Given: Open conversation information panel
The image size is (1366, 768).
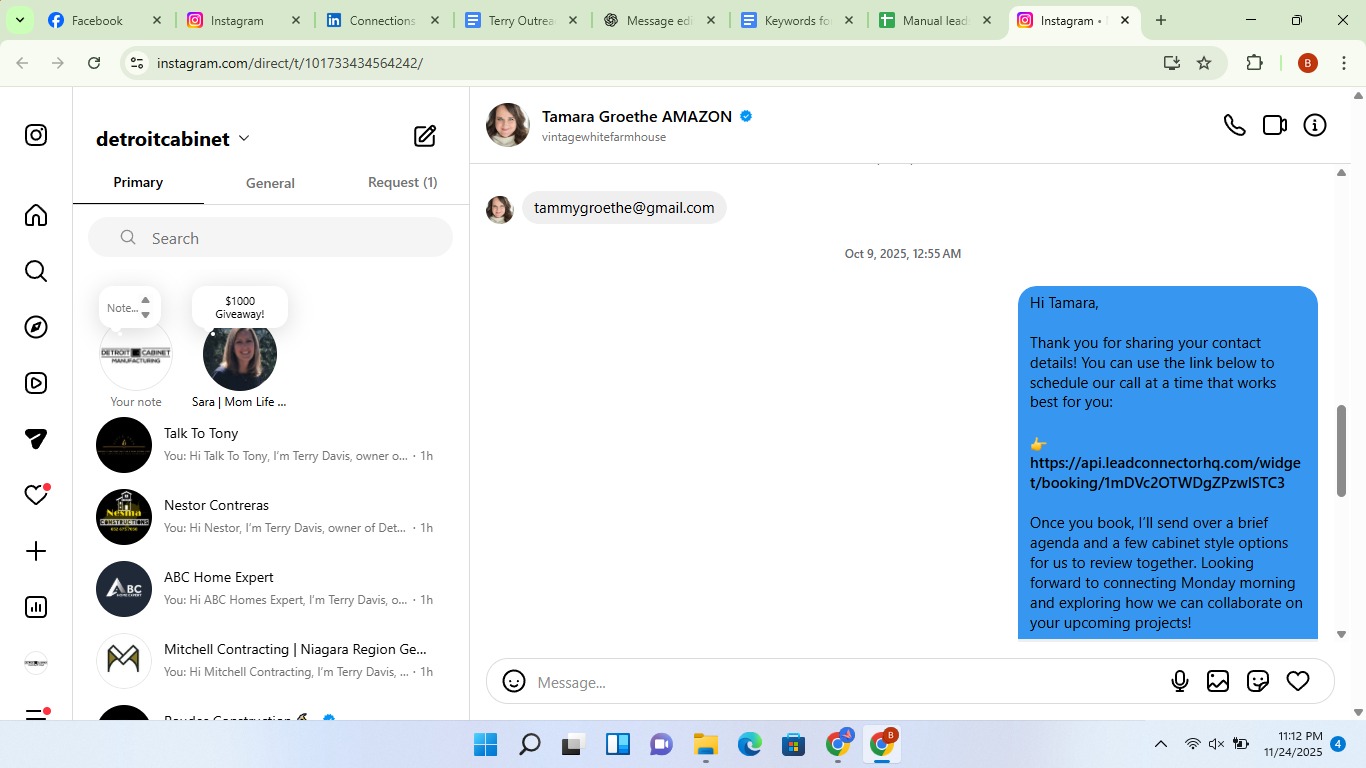Looking at the screenshot, I should click(1315, 125).
